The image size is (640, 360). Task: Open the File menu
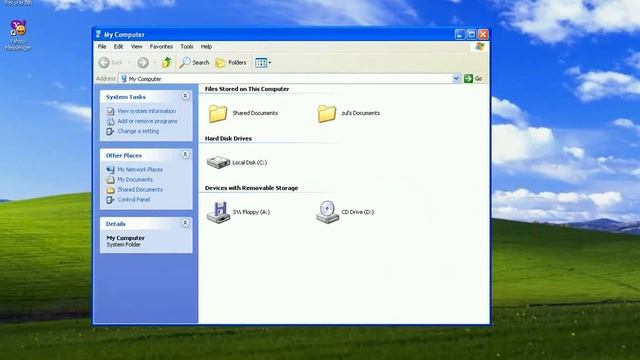click(x=102, y=47)
